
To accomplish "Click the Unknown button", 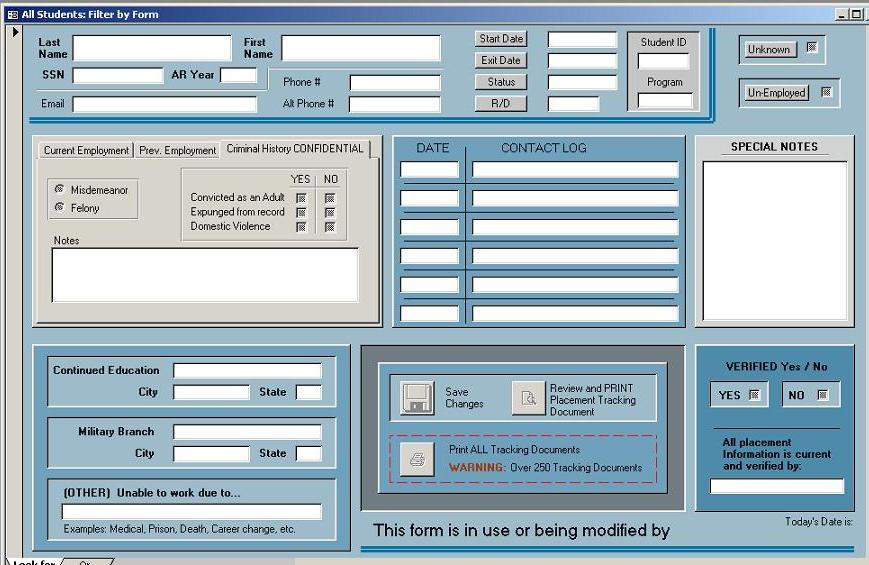I will [x=769, y=49].
